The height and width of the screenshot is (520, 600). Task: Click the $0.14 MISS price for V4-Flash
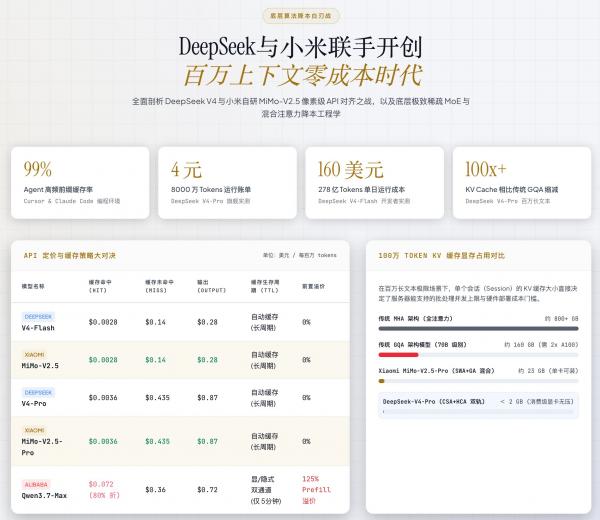click(155, 322)
